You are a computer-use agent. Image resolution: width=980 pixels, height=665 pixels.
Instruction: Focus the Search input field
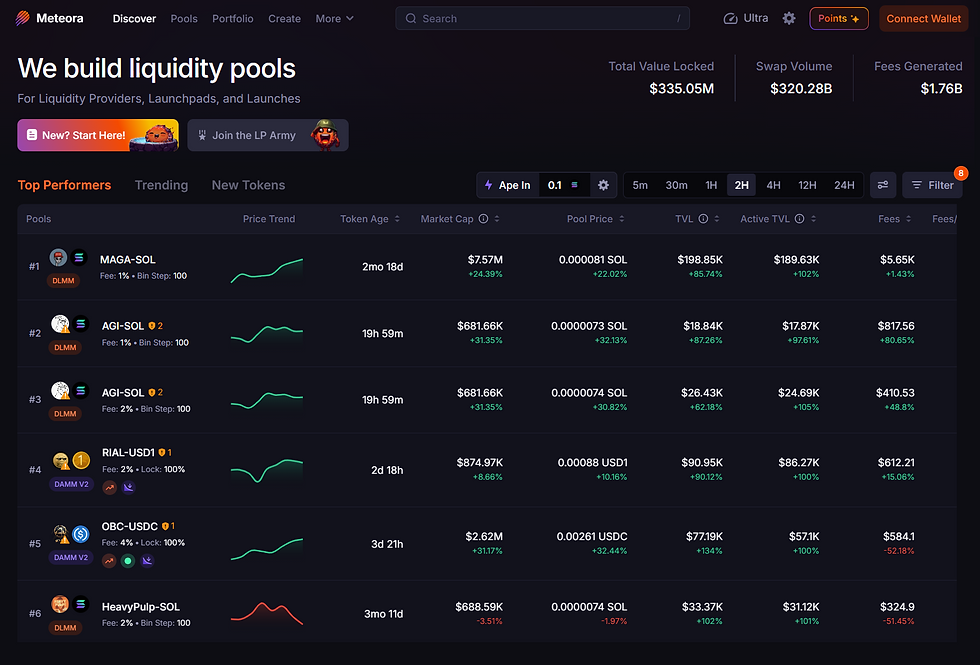pyautogui.click(x=542, y=19)
